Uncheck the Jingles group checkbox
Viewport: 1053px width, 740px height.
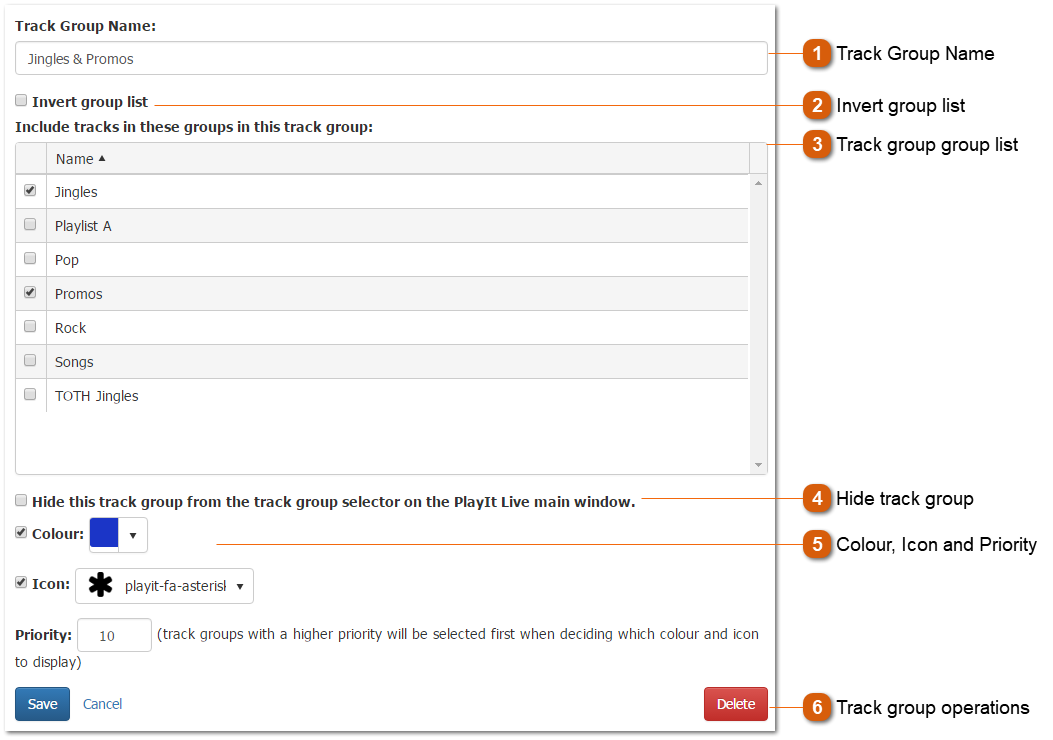click(x=30, y=189)
